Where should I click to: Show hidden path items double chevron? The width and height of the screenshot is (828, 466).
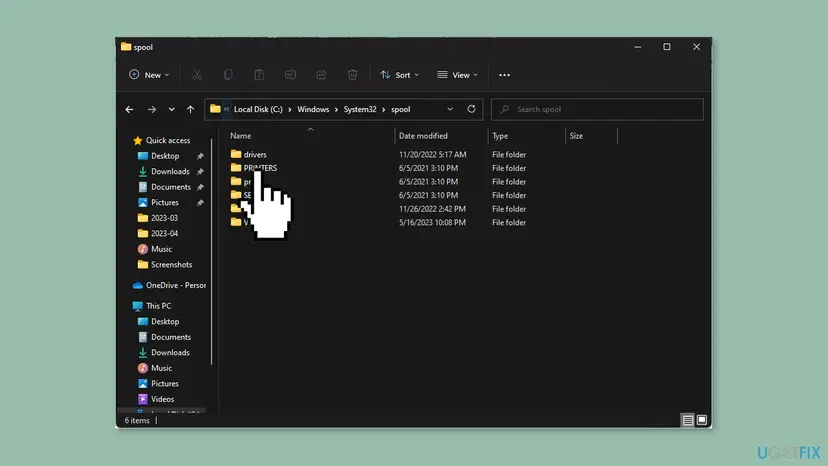(227, 109)
